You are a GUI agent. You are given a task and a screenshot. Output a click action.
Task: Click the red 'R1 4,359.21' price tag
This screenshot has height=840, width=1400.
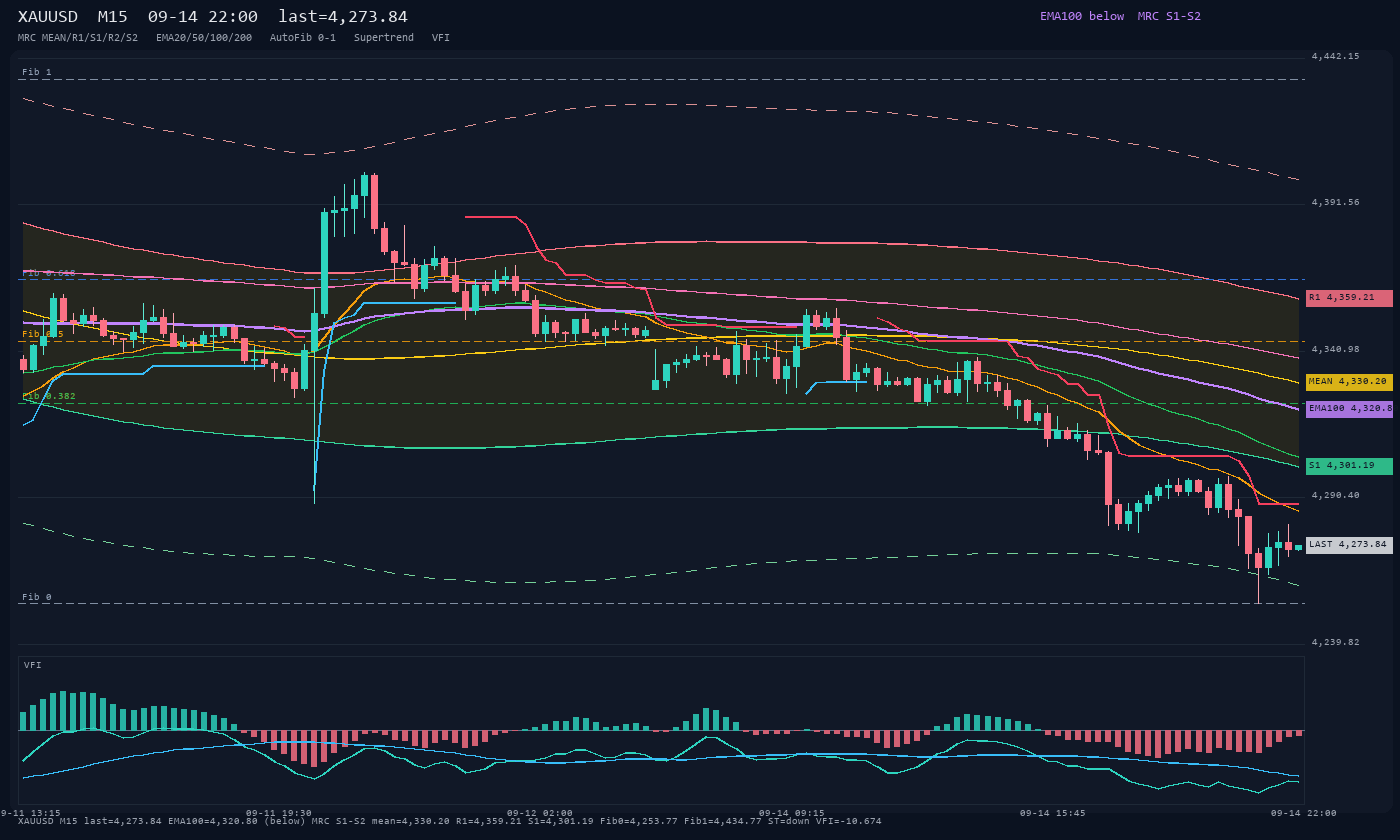pyautogui.click(x=1349, y=298)
